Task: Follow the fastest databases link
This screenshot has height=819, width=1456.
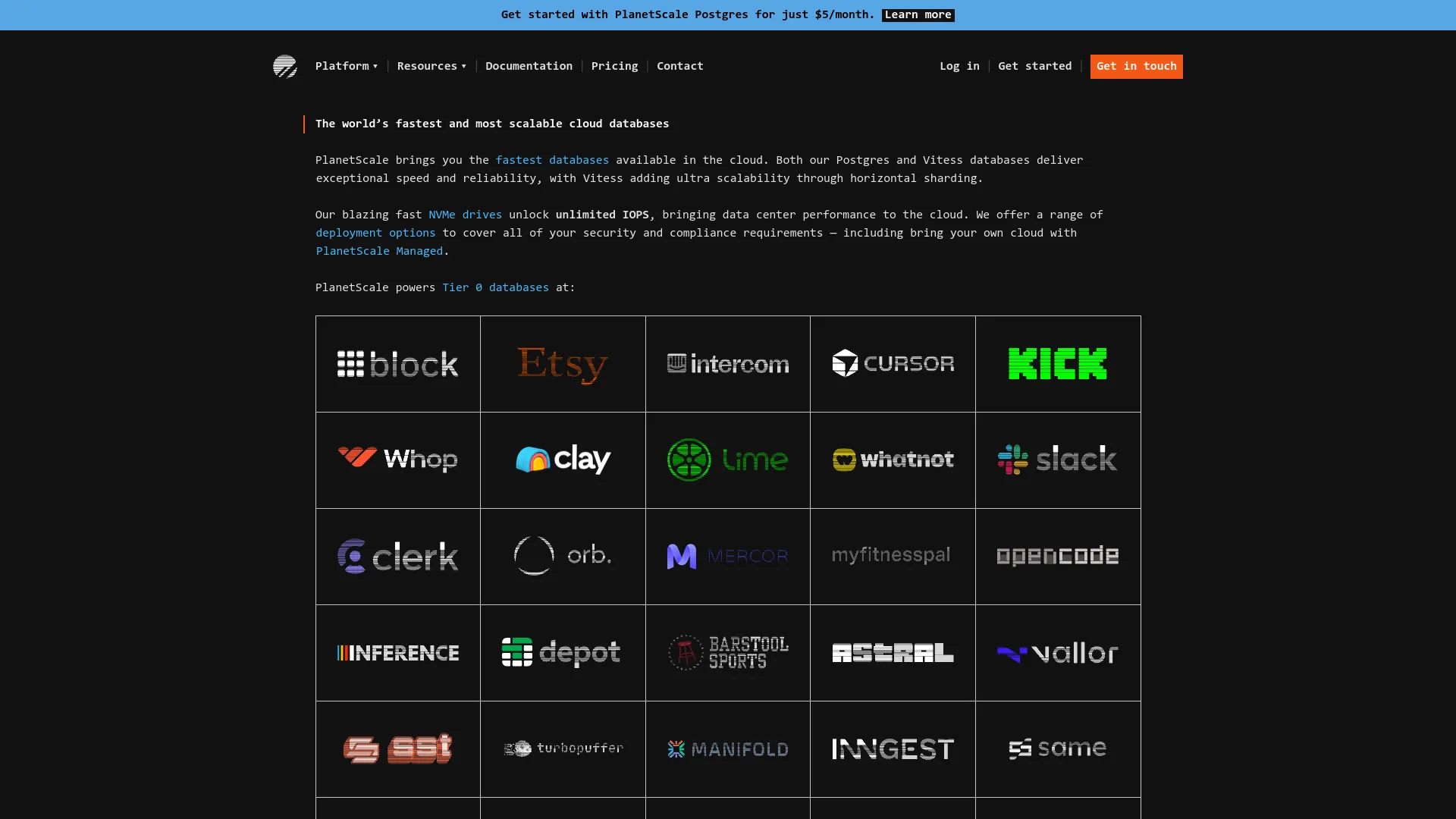Action: tap(552, 160)
